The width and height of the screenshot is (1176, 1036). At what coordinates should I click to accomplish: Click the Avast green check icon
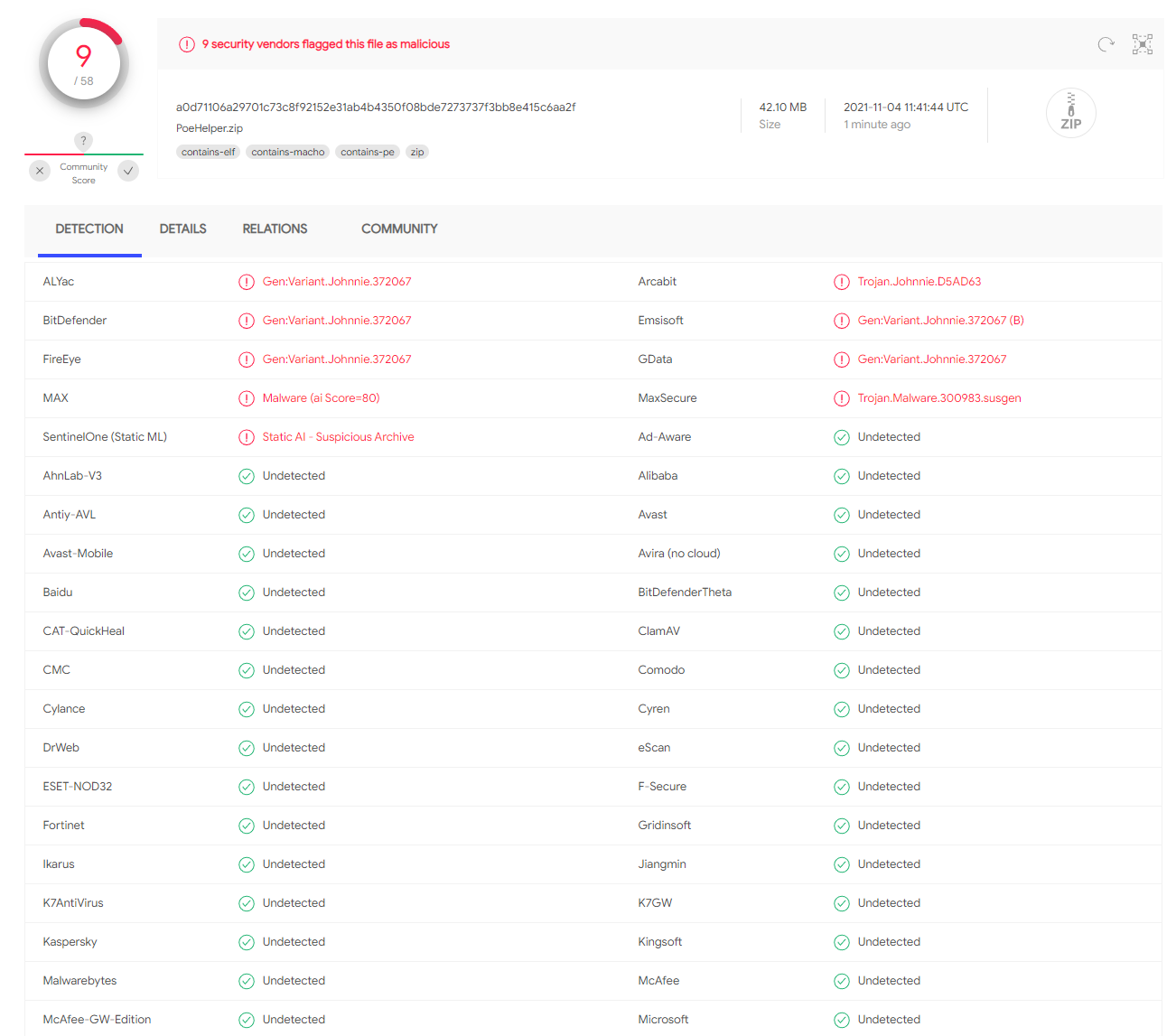[x=842, y=515]
